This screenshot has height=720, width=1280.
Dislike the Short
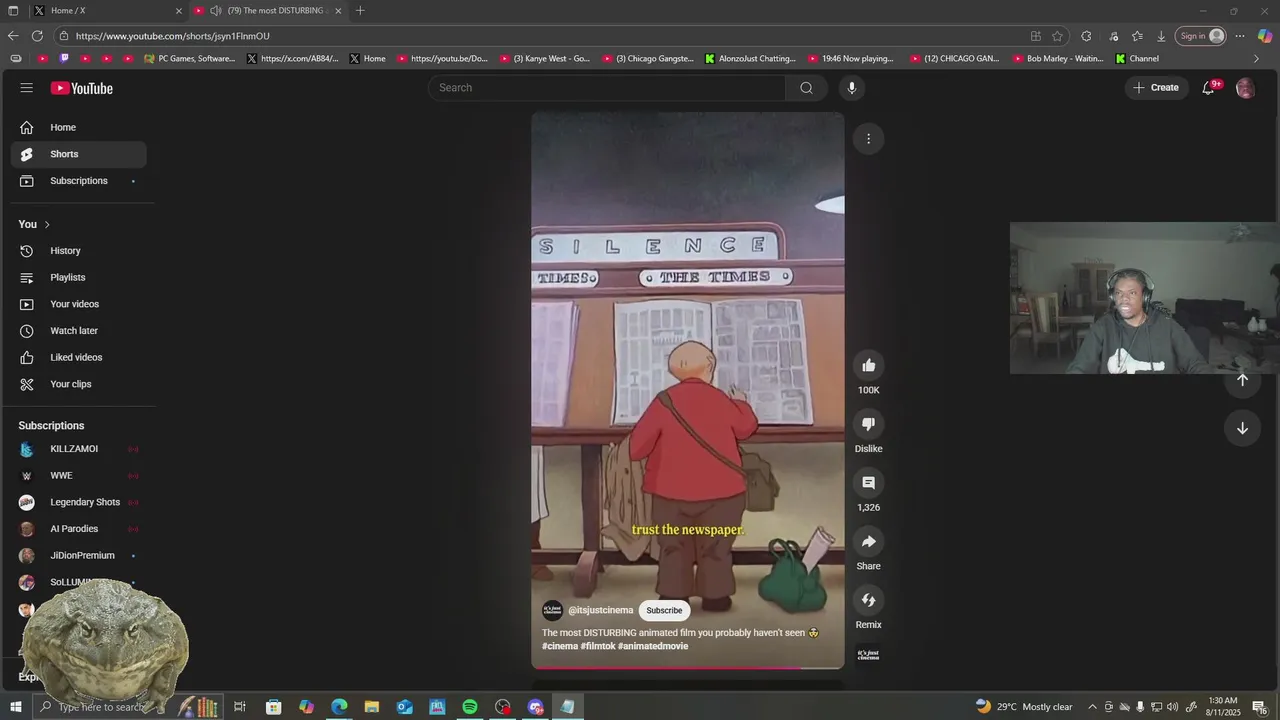(868, 424)
